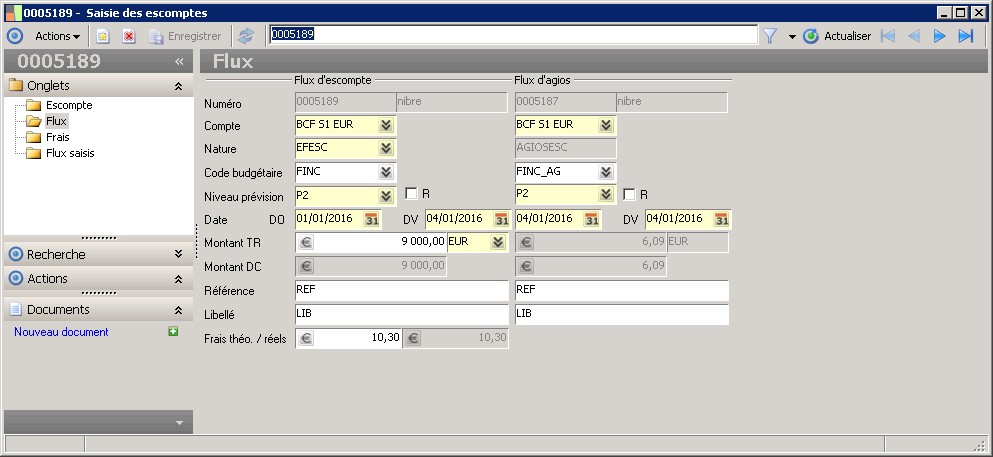This screenshot has height=457, width=993.
Task: Open calendar for agios DV date
Action: point(721,220)
